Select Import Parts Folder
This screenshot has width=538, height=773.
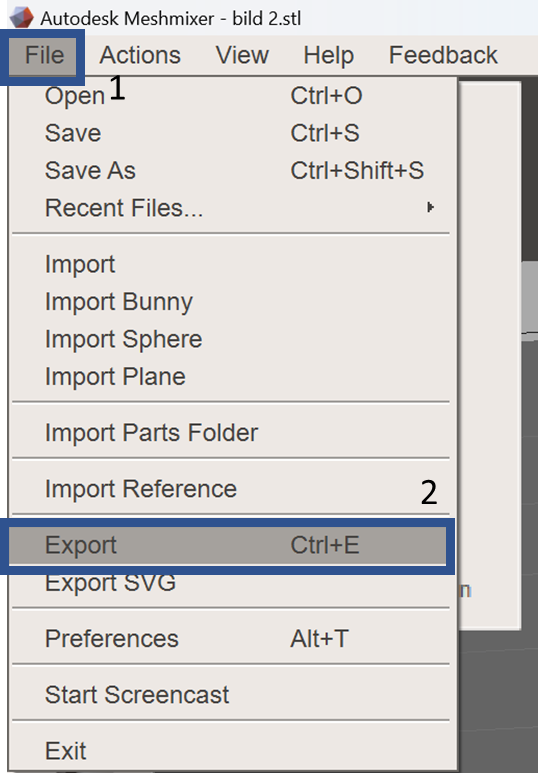231,433
